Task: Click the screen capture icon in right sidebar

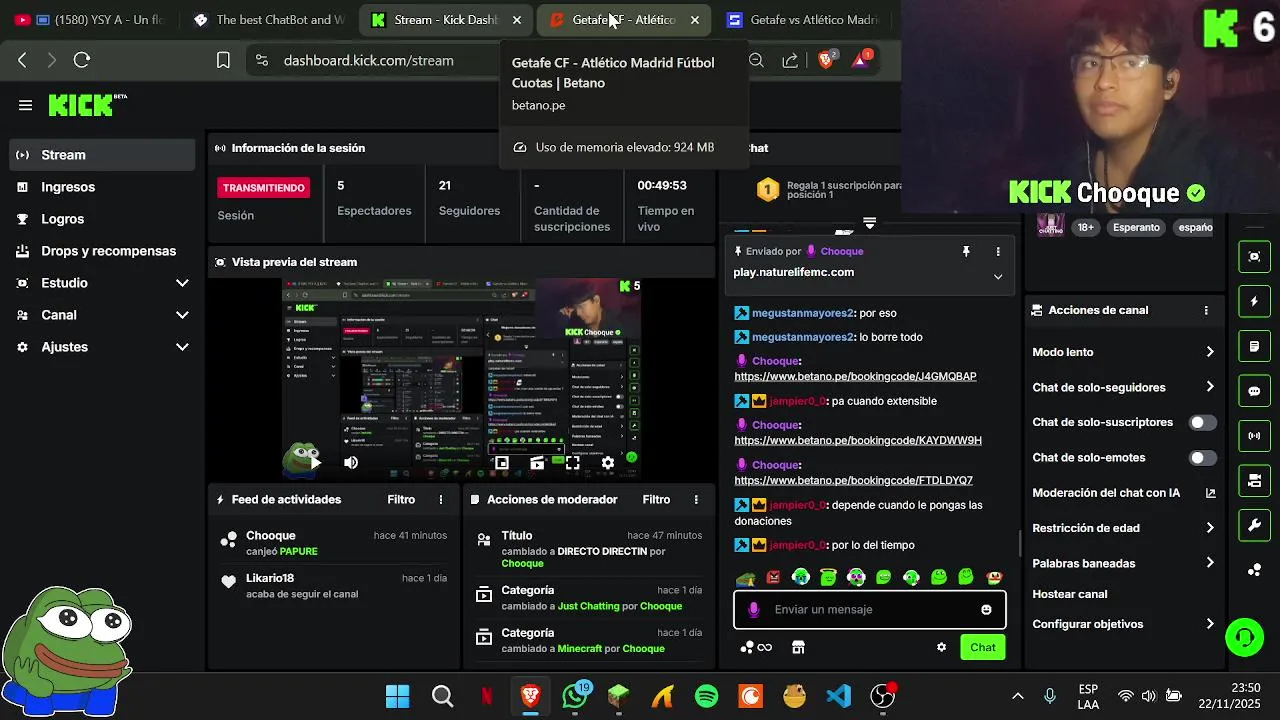Action: 1254,256
